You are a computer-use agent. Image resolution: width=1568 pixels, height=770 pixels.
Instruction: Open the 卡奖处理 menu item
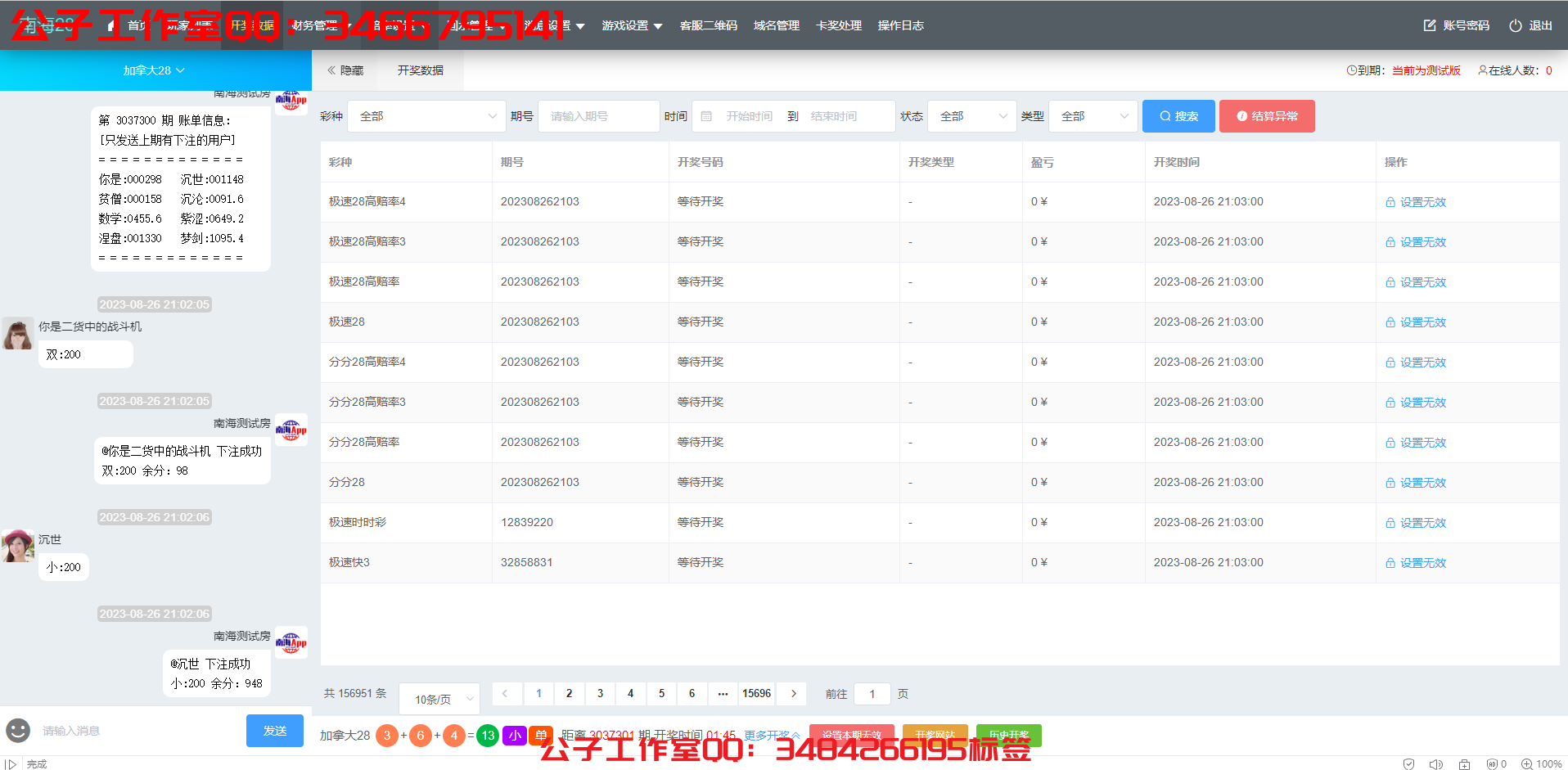coord(839,25)
